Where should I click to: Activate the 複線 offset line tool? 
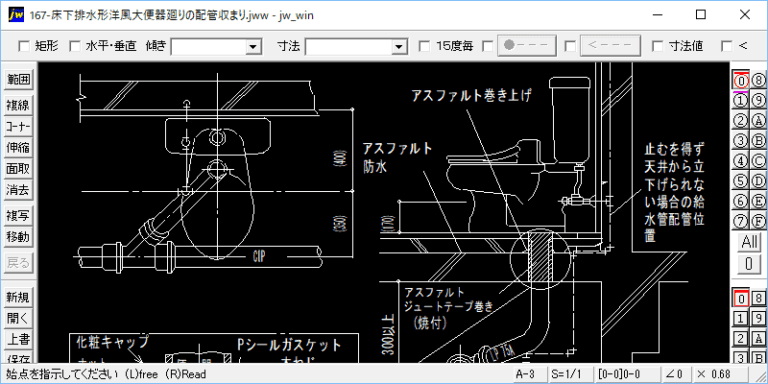point(18,105)
